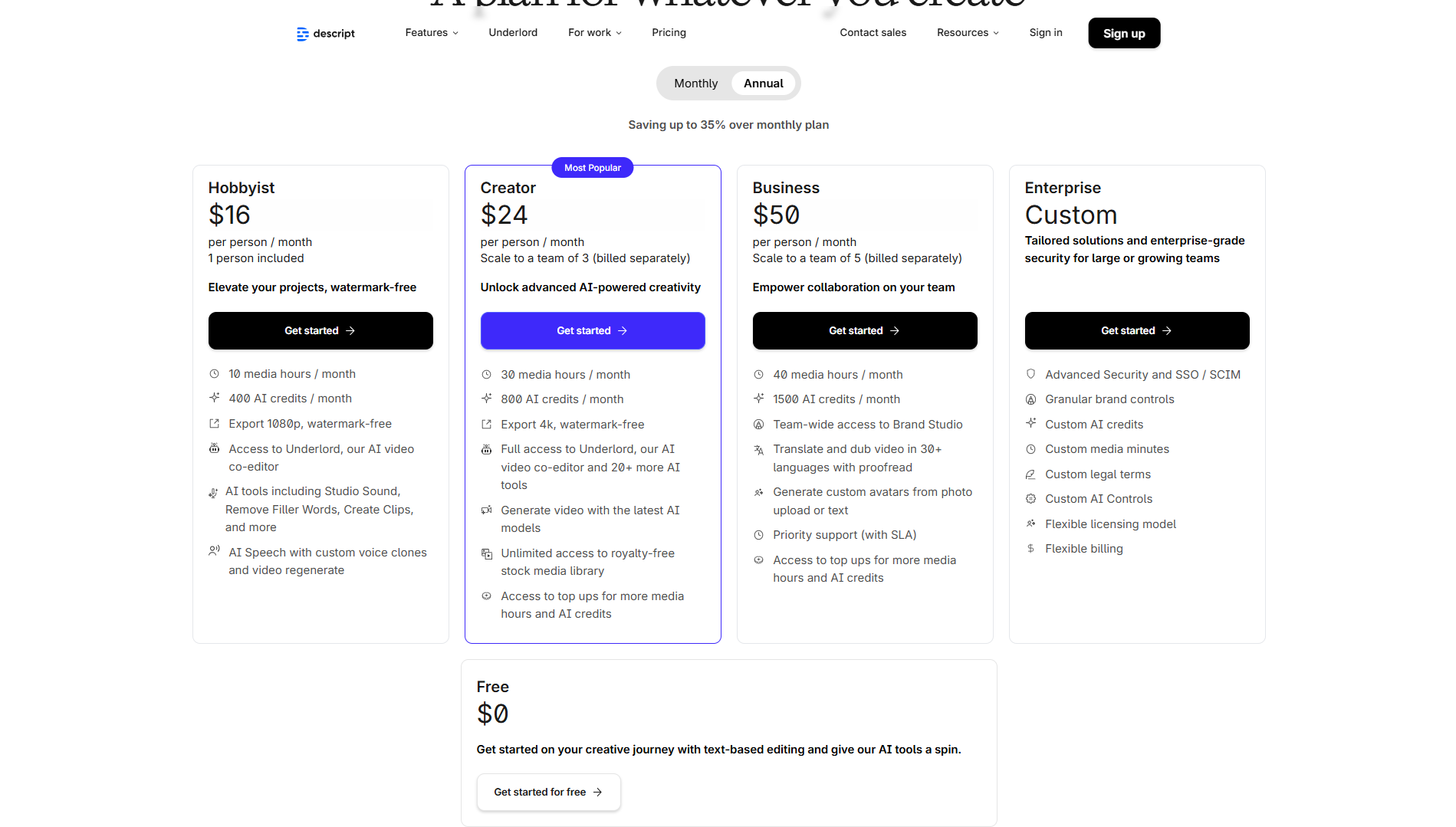Switch billing to Monthly
The image size is (1456, 827).
click(695, 84)
